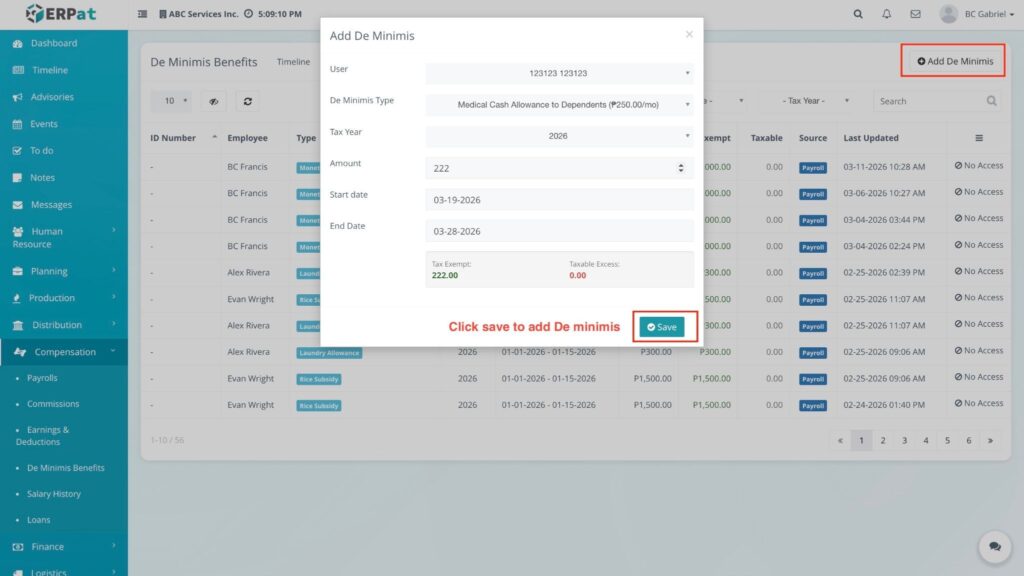Open the chat bubble widget

(994, 546)
